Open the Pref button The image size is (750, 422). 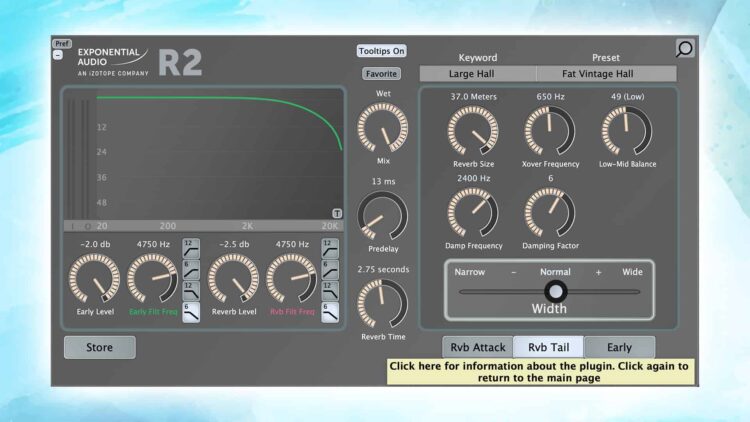62,44
